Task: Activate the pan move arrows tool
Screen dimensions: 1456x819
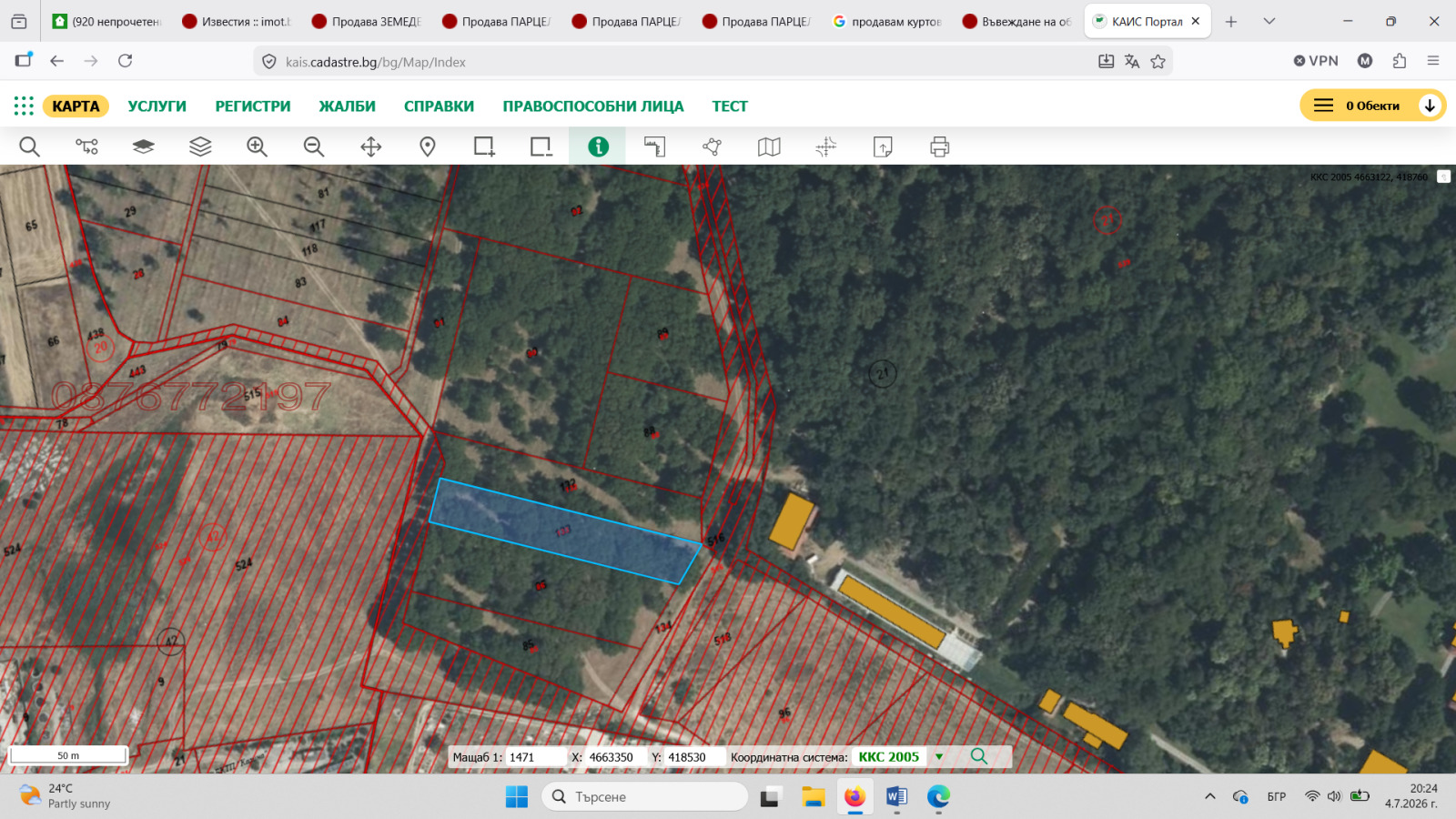Action: [x=371, y=147]
